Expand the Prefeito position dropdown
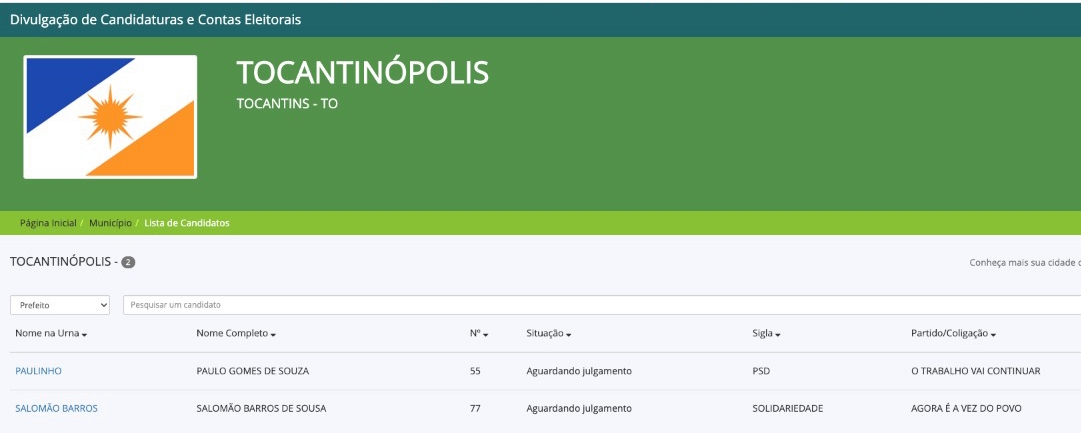Screen dimensions: 1081x433 [60, 305]
